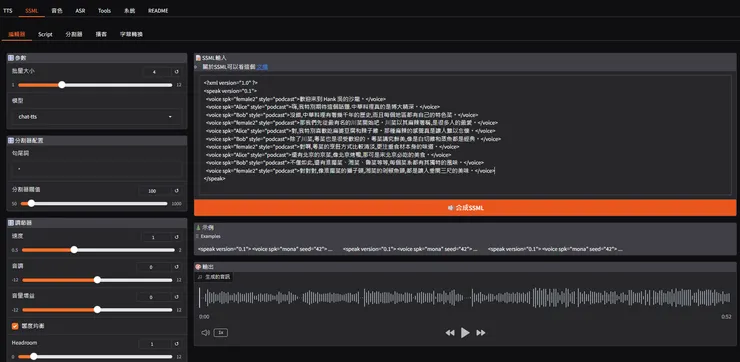Open the 播客 sub-tab
Viewport: 740px width, 362px height.
tap(101, 34)
